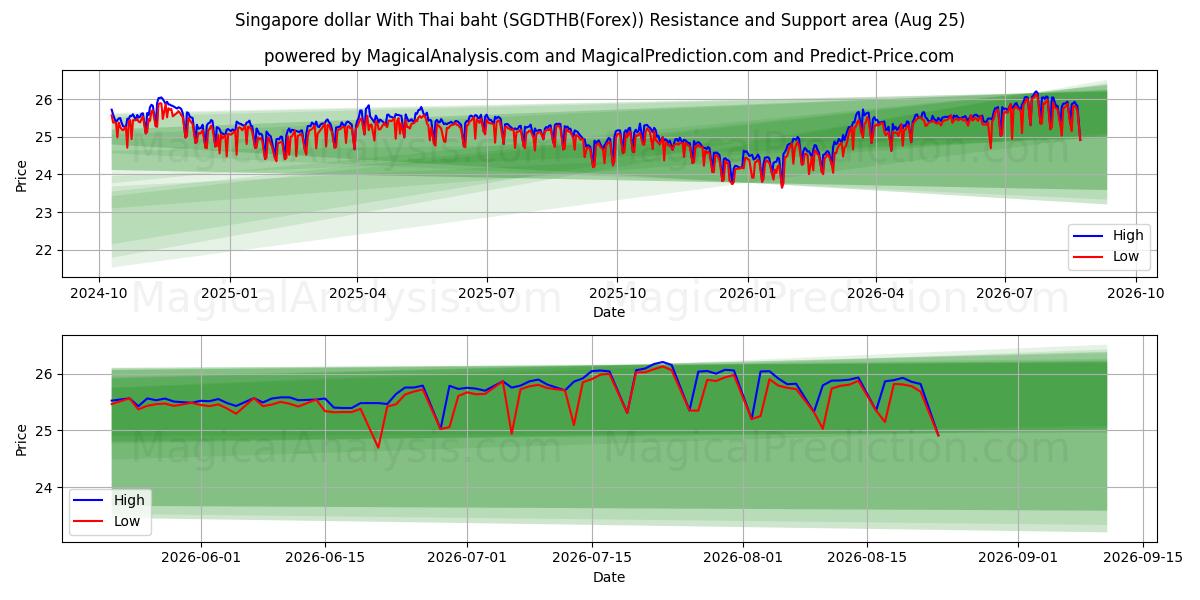Click the '2026-09-01' lower x-axis label
1200x600 pixels.
pyautogui.click(x=1019, y=557)
